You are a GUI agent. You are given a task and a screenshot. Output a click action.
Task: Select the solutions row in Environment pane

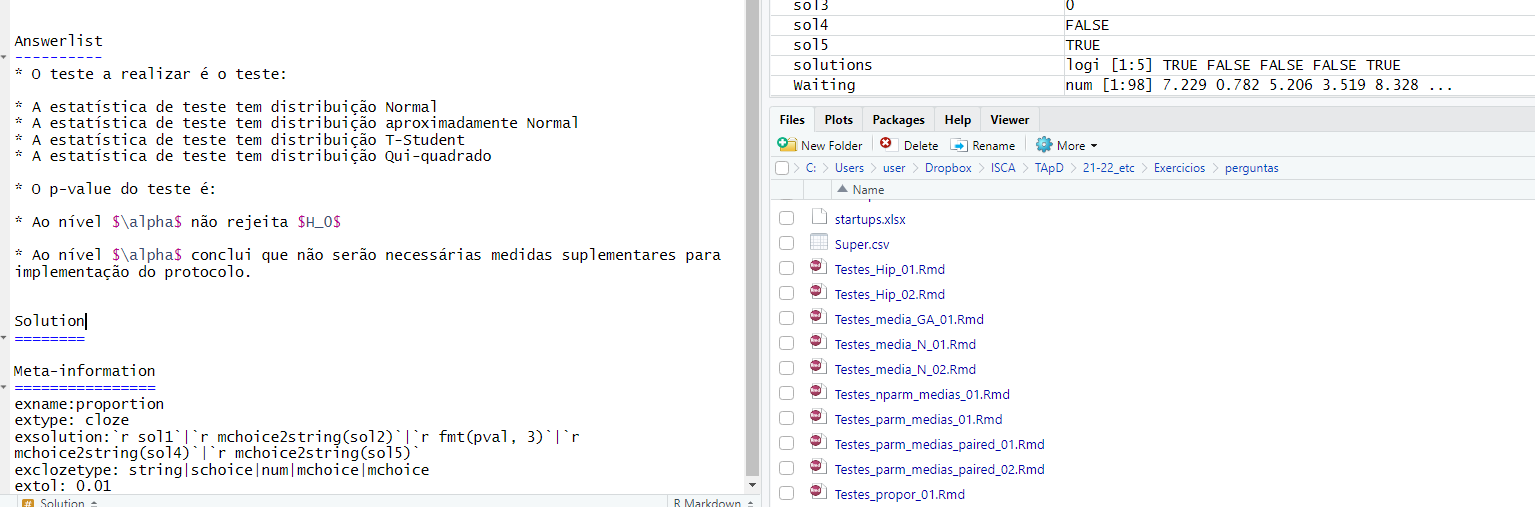click(1150, 65)
